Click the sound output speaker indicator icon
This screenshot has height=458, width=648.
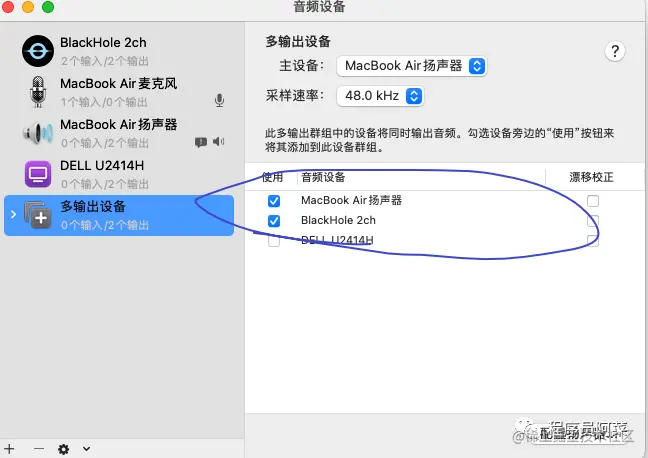(218, 142)
